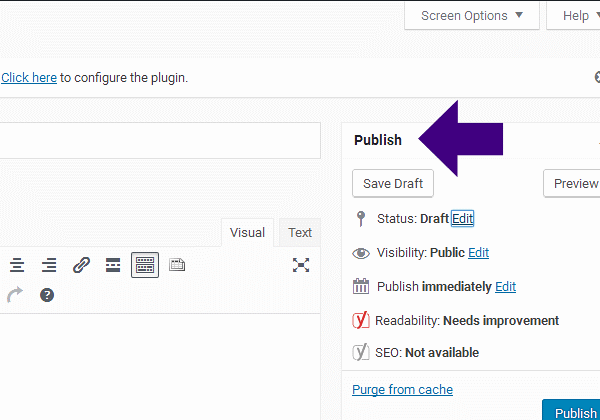The width and height of the screenshot is (600, 420).
Task: Expand the Help dropdown
Action: tap(578, 15)
